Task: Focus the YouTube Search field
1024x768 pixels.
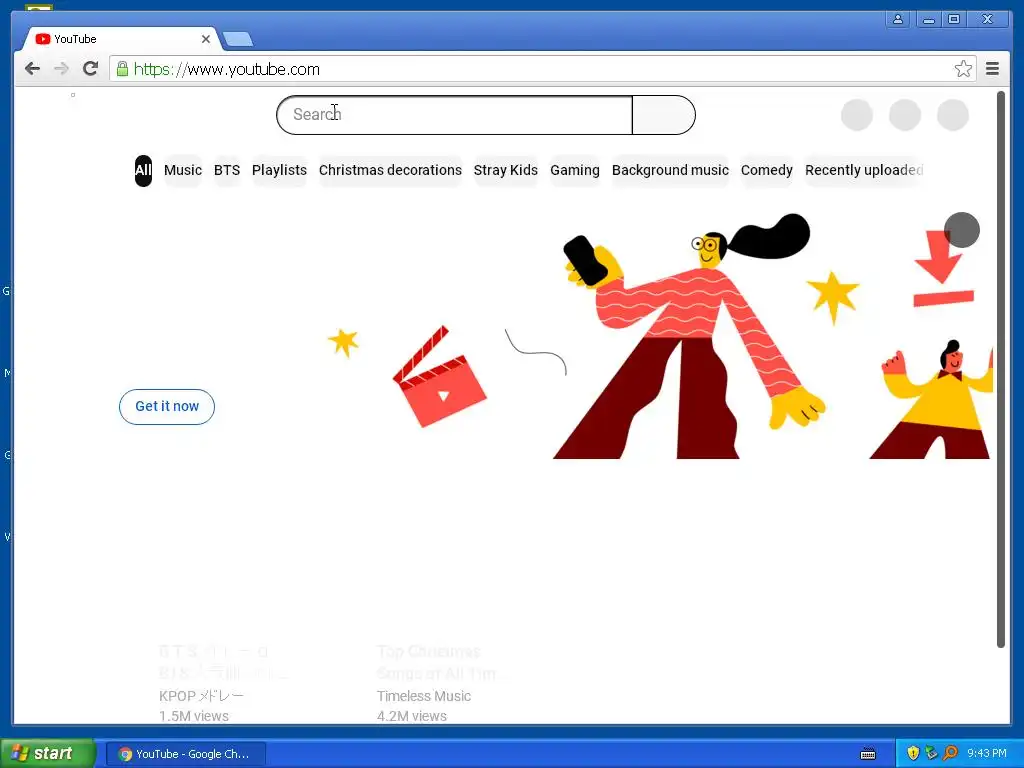Action: click(455, 115)
